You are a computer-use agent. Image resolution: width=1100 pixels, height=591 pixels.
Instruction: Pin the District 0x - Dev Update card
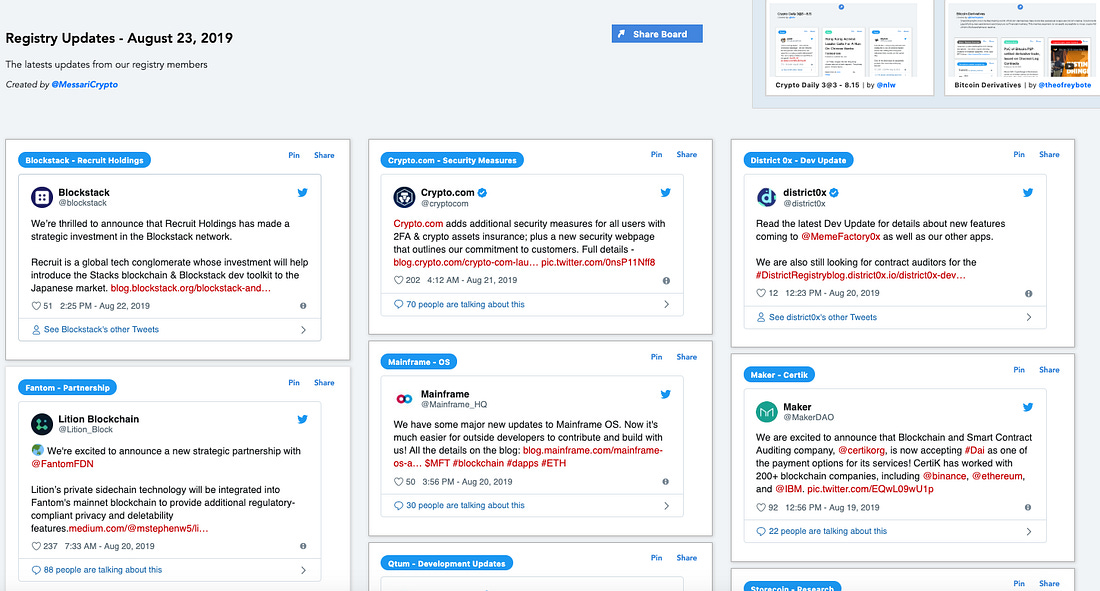(1019, 154)
